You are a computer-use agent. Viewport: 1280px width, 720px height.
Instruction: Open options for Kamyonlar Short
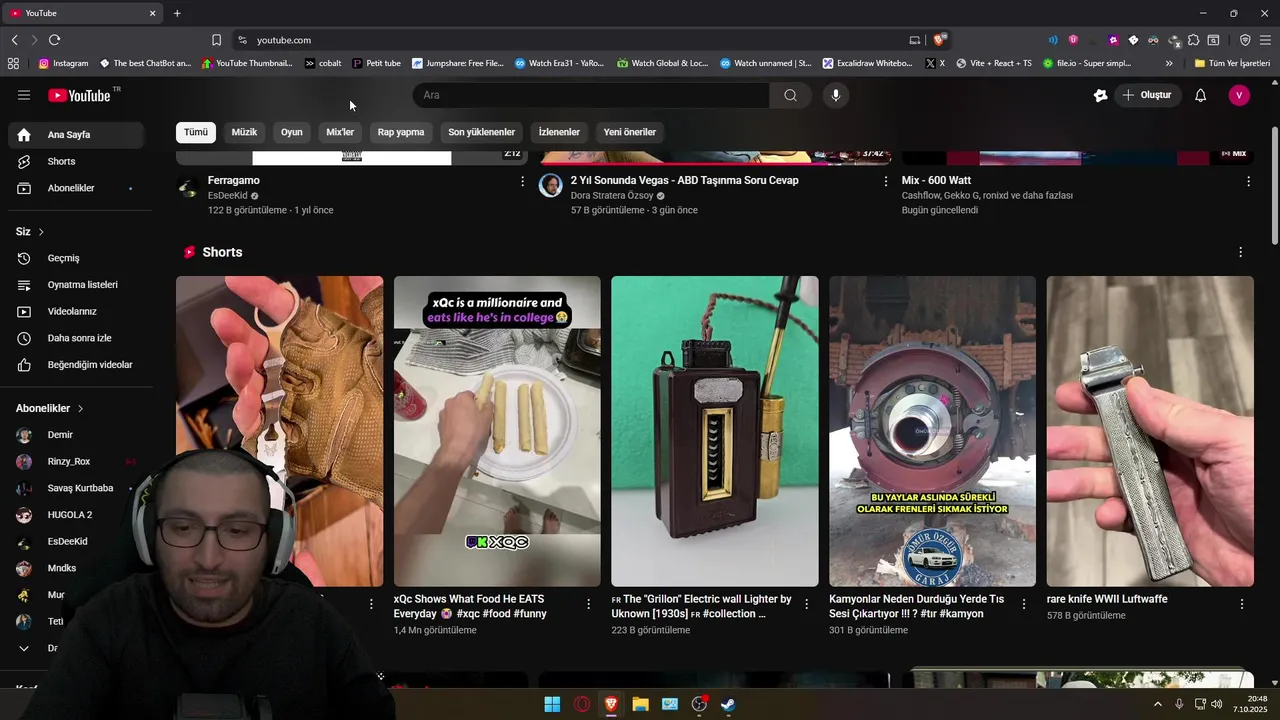pos(1024,604)
